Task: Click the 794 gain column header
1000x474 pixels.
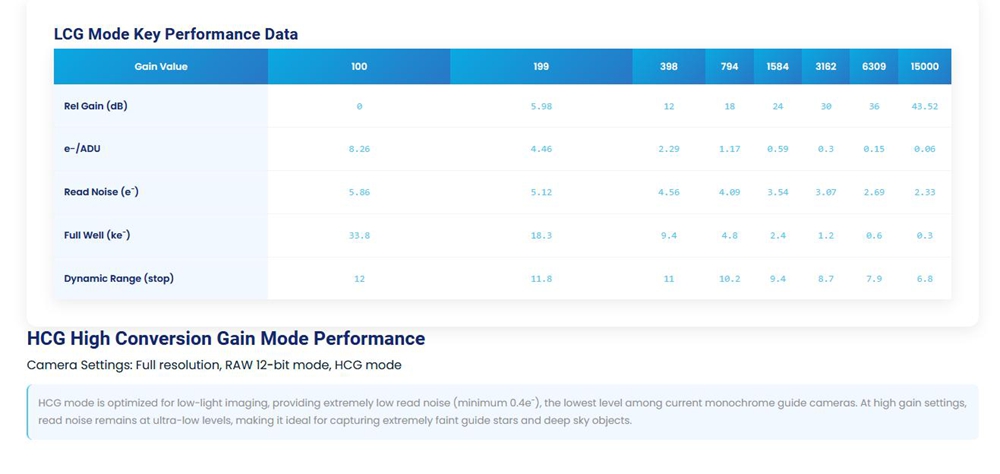Action: tap(729, 67)
